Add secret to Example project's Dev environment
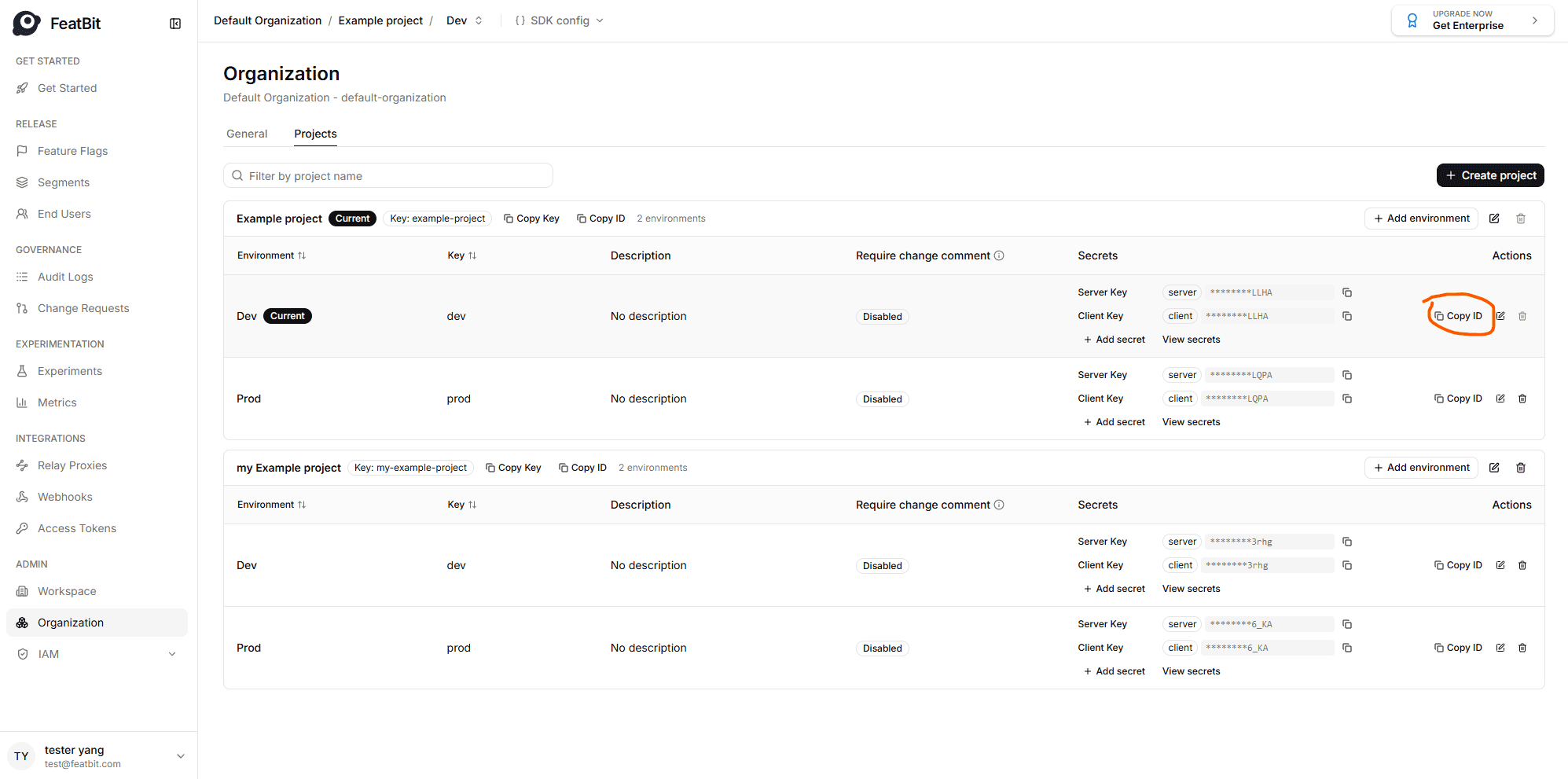 point(1114,340)
